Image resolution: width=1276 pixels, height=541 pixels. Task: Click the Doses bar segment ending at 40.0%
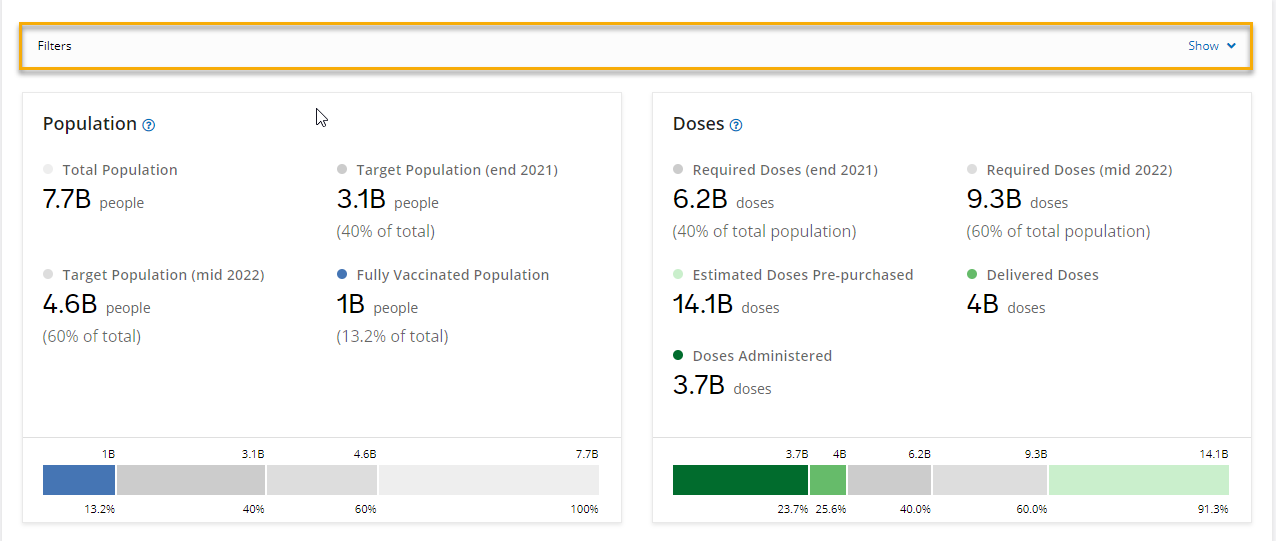pos(890,480)
